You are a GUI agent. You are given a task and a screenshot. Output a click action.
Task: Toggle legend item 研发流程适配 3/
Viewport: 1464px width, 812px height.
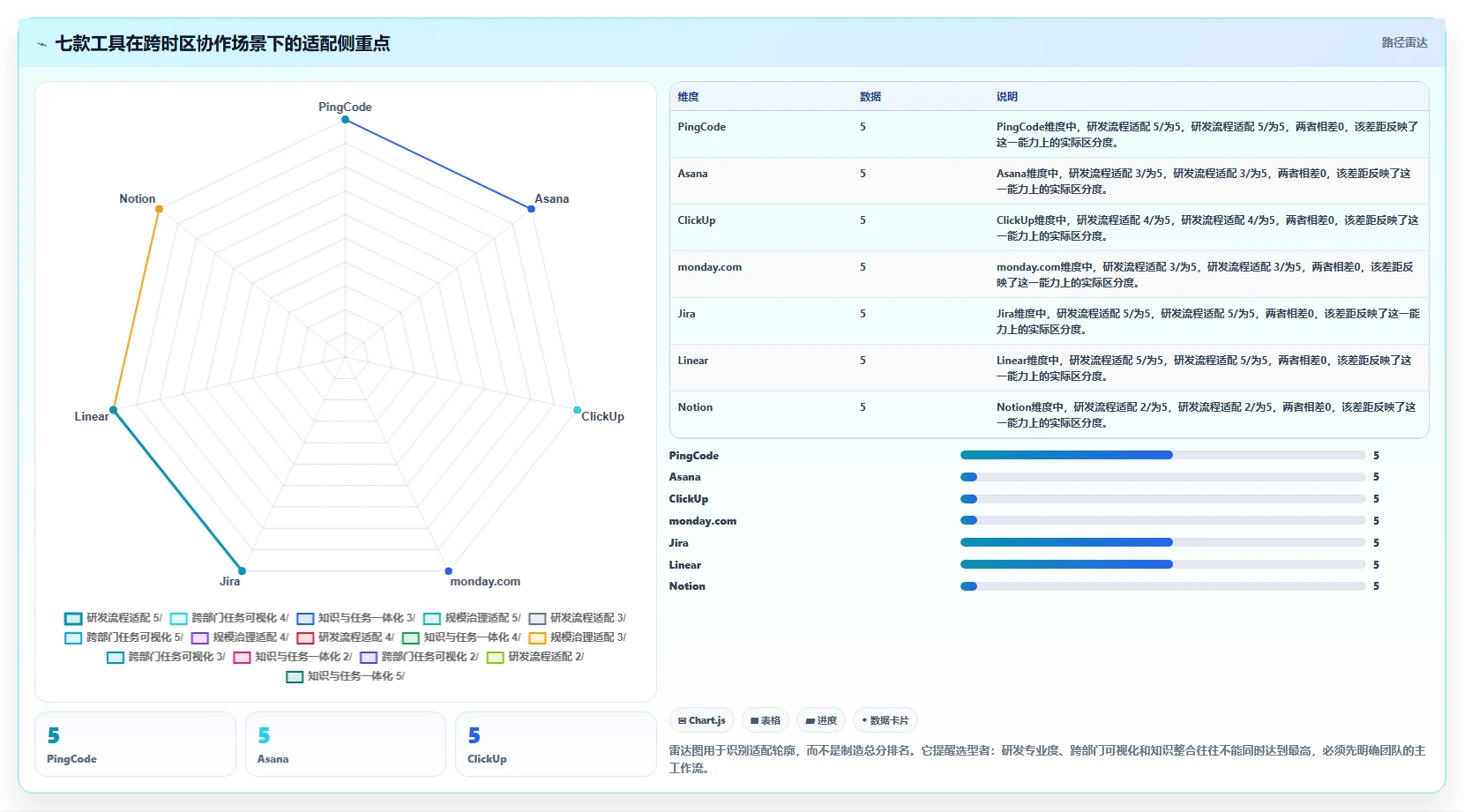tap(578, 618)
